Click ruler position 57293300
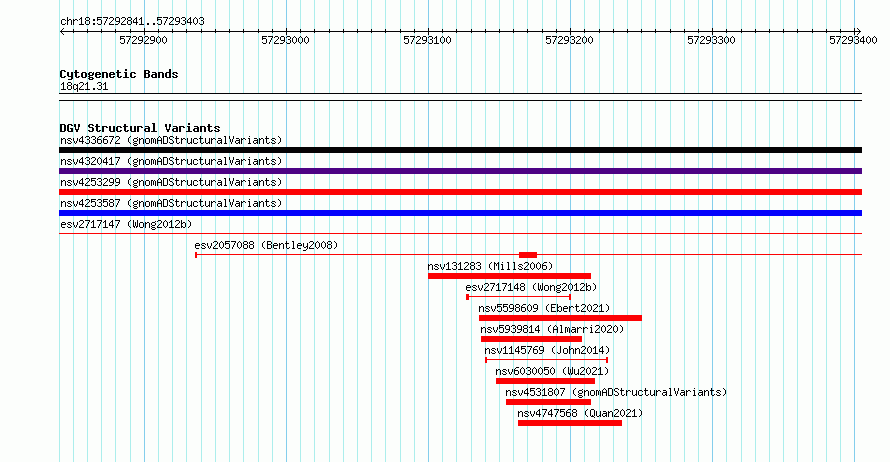This screenshot has height=462, width=890. click(711, 40)
